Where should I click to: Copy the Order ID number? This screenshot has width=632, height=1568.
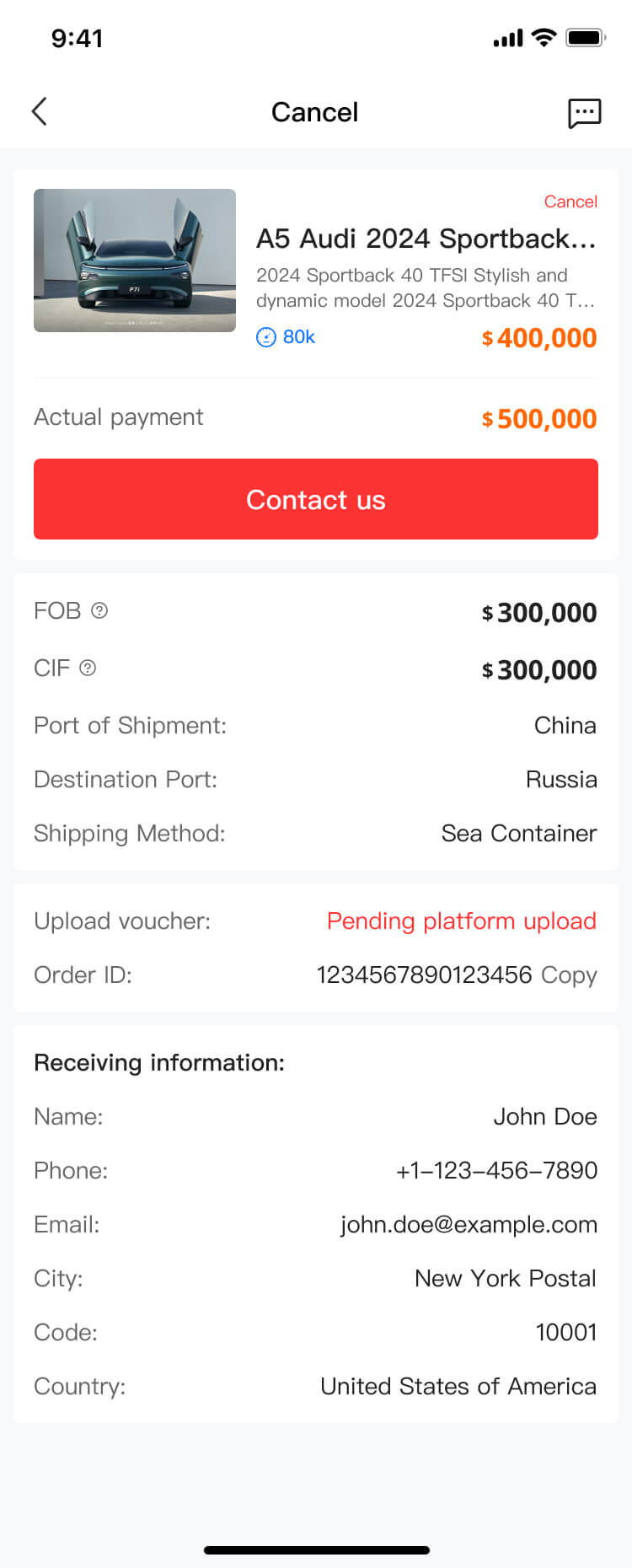[569, 975]
